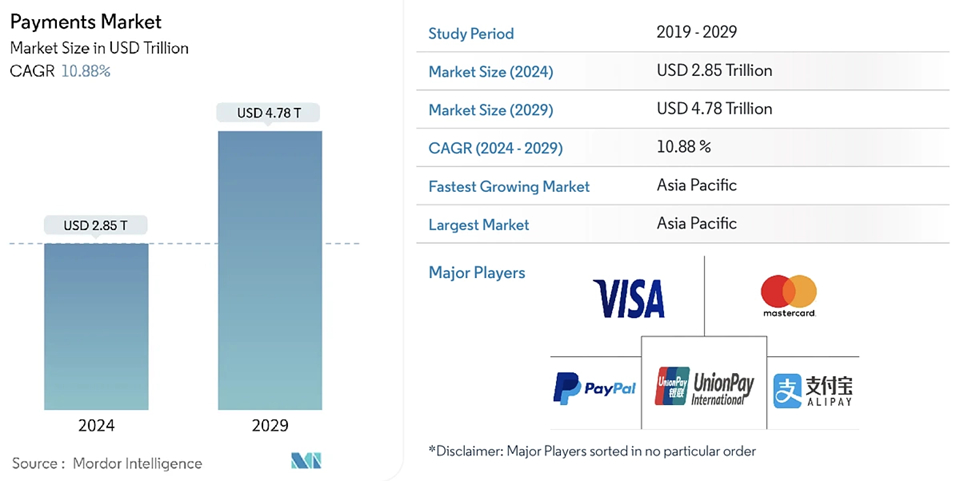This screenshot has width=960, height=481.
Task: Click Asia Pacific in Largest Market row
Action: (697, 223)
